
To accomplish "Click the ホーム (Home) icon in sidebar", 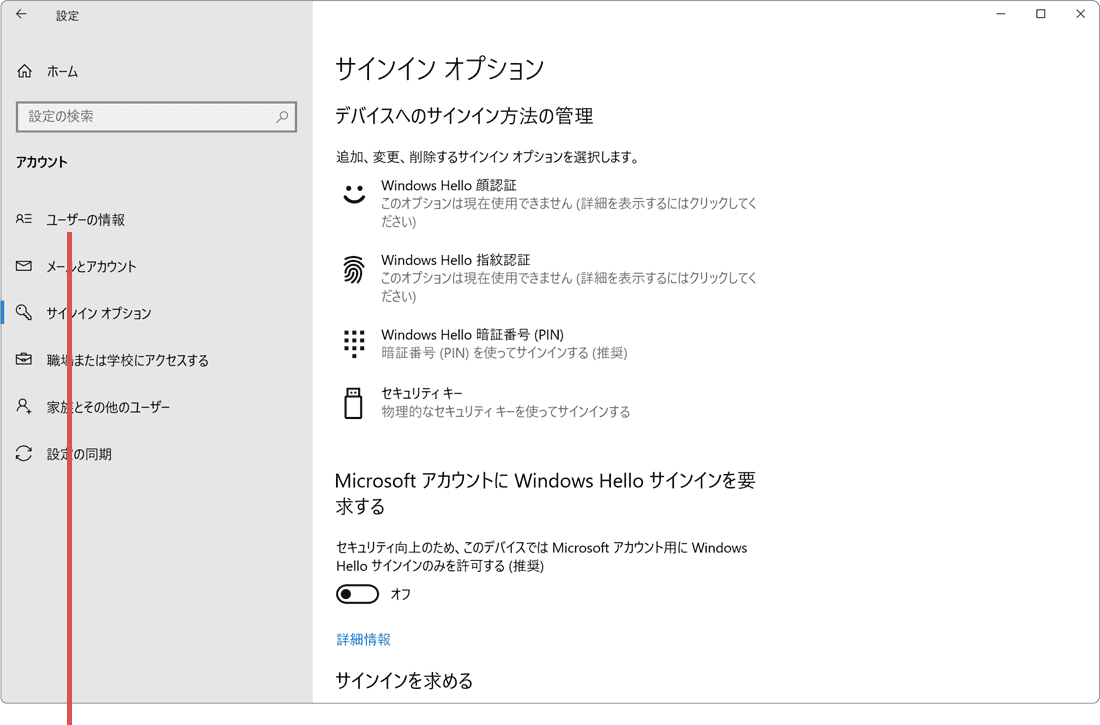I will click(x=22, y=71).
